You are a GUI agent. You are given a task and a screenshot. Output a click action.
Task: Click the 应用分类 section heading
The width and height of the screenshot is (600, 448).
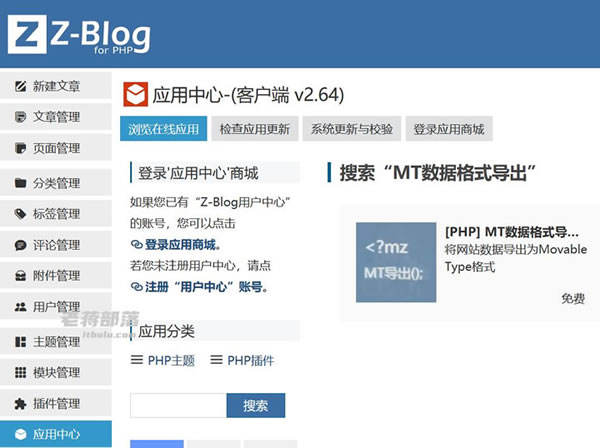tap(166, 331)
